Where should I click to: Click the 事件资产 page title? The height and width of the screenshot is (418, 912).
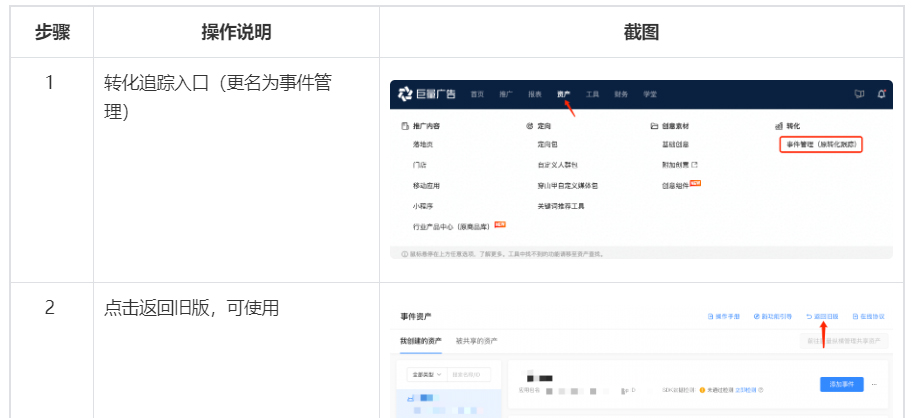(415, 317)
